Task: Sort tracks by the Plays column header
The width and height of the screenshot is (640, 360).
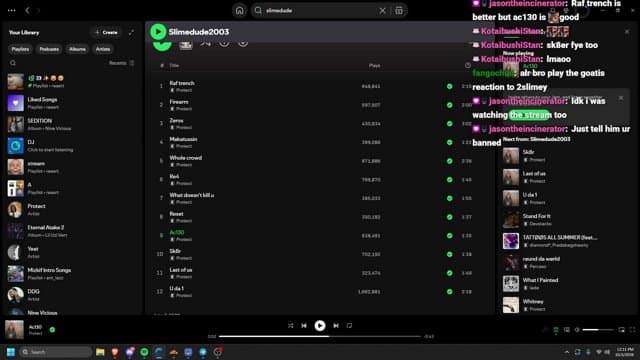Action: [x=374, y=65]
